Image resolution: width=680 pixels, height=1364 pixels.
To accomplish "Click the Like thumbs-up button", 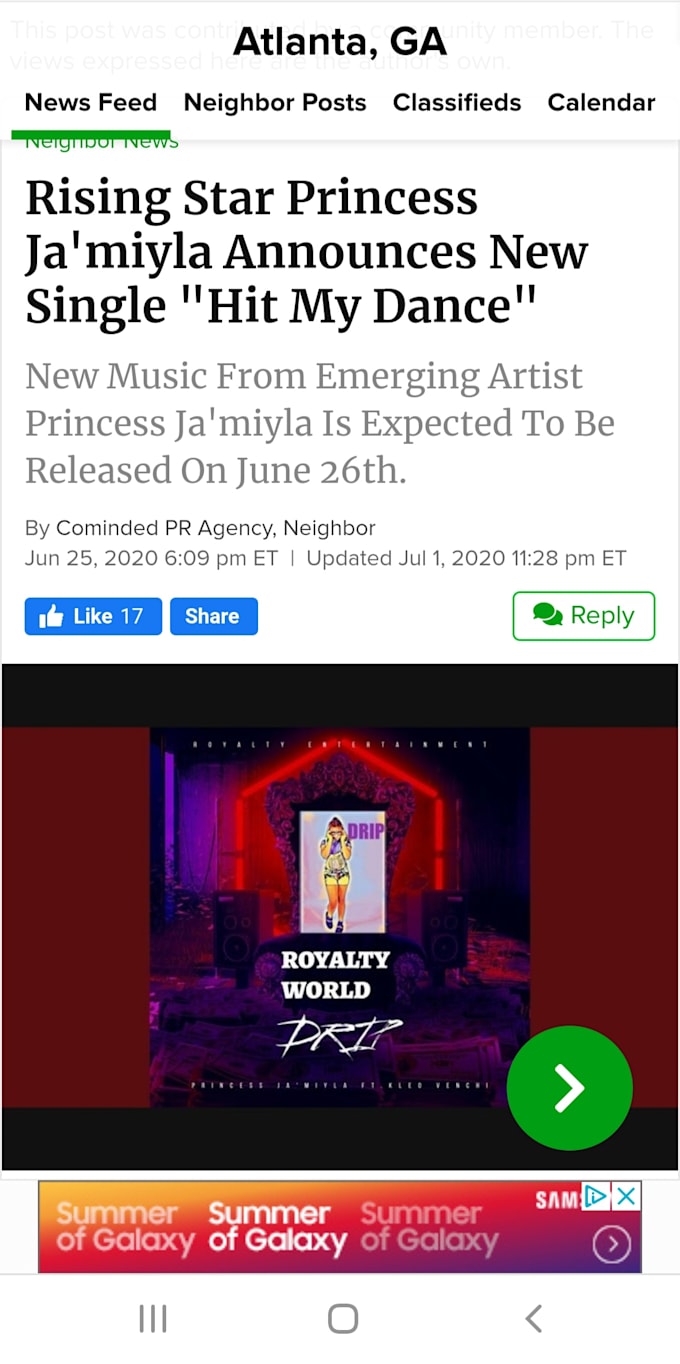I will [93, 616].
